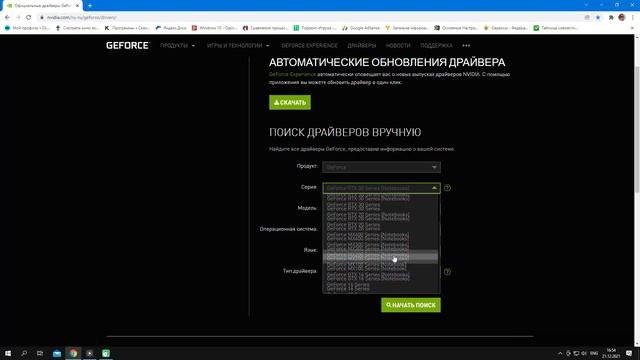Open the ДРАЙВЕРЫ nav item
Screen dimensions: 640x360
click(x=362, y=46)
